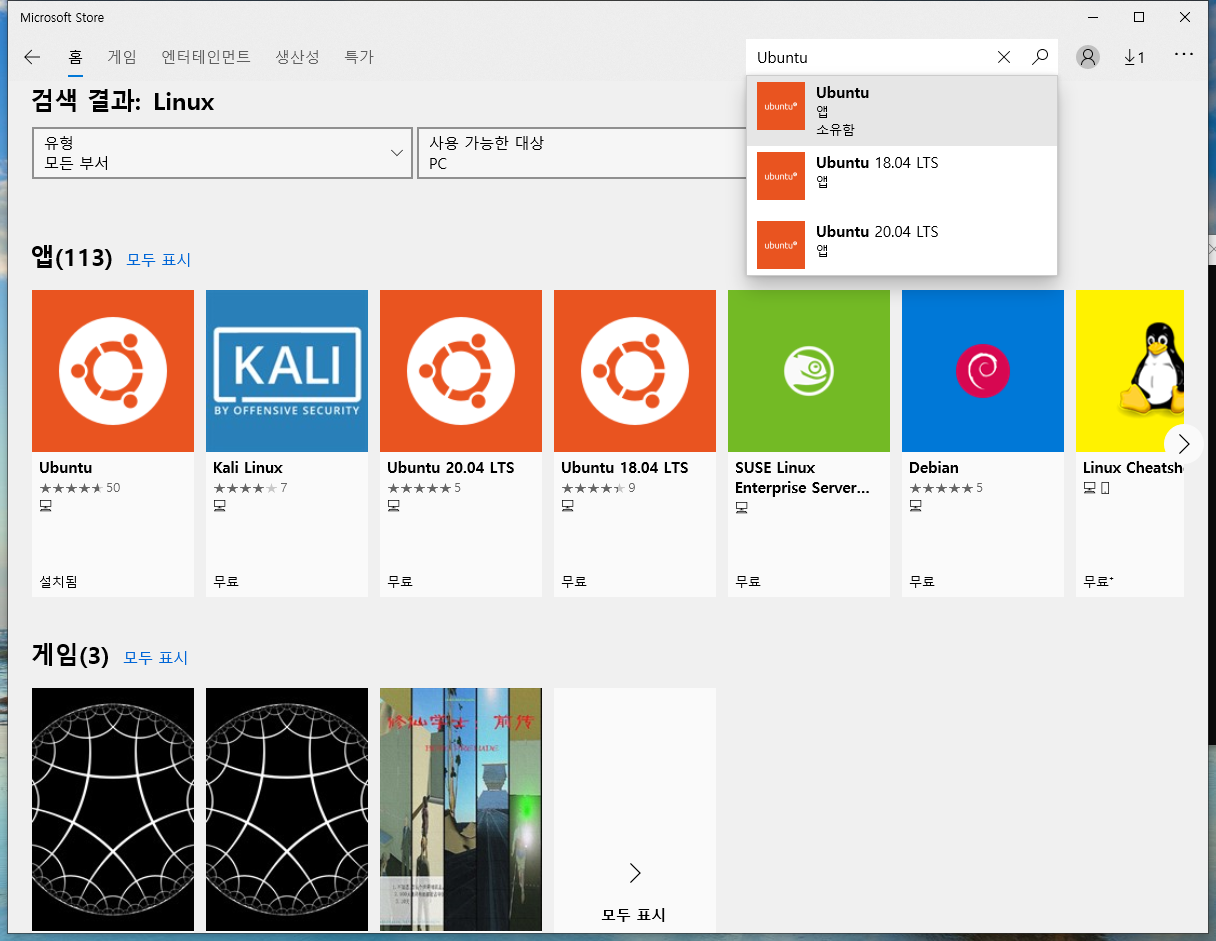Go back with the back arrow

pos(32,57)
